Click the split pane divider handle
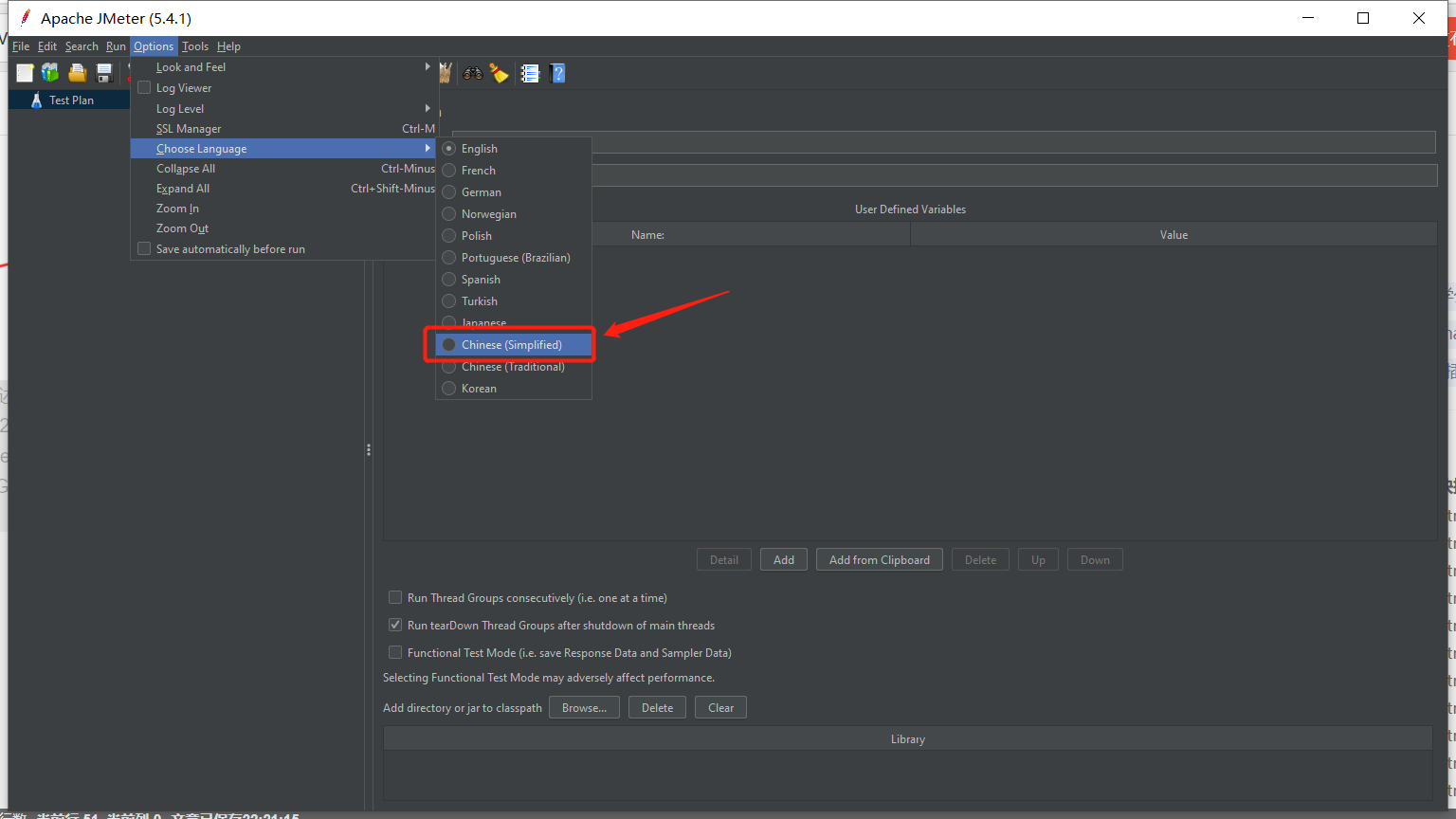The width and height of the screenshot is (1456, 819). coord(368,450)
